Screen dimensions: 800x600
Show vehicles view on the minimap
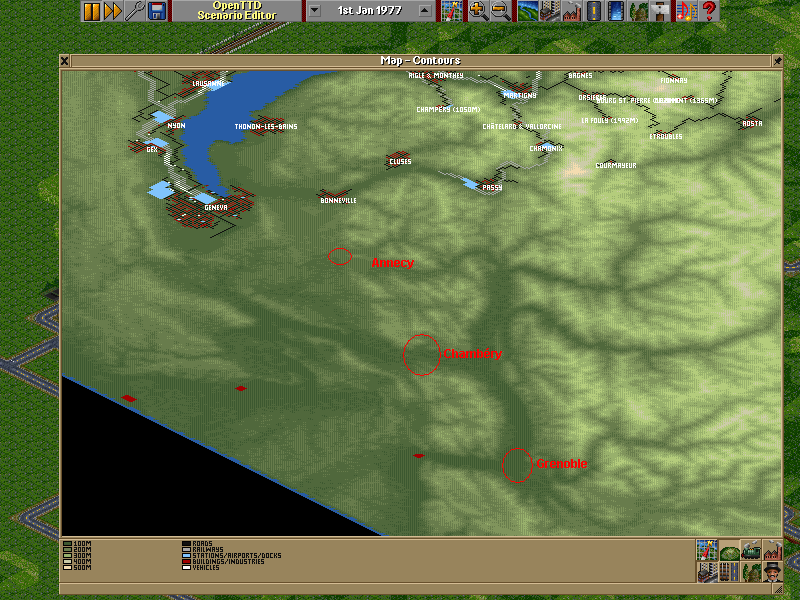(752, 550)
